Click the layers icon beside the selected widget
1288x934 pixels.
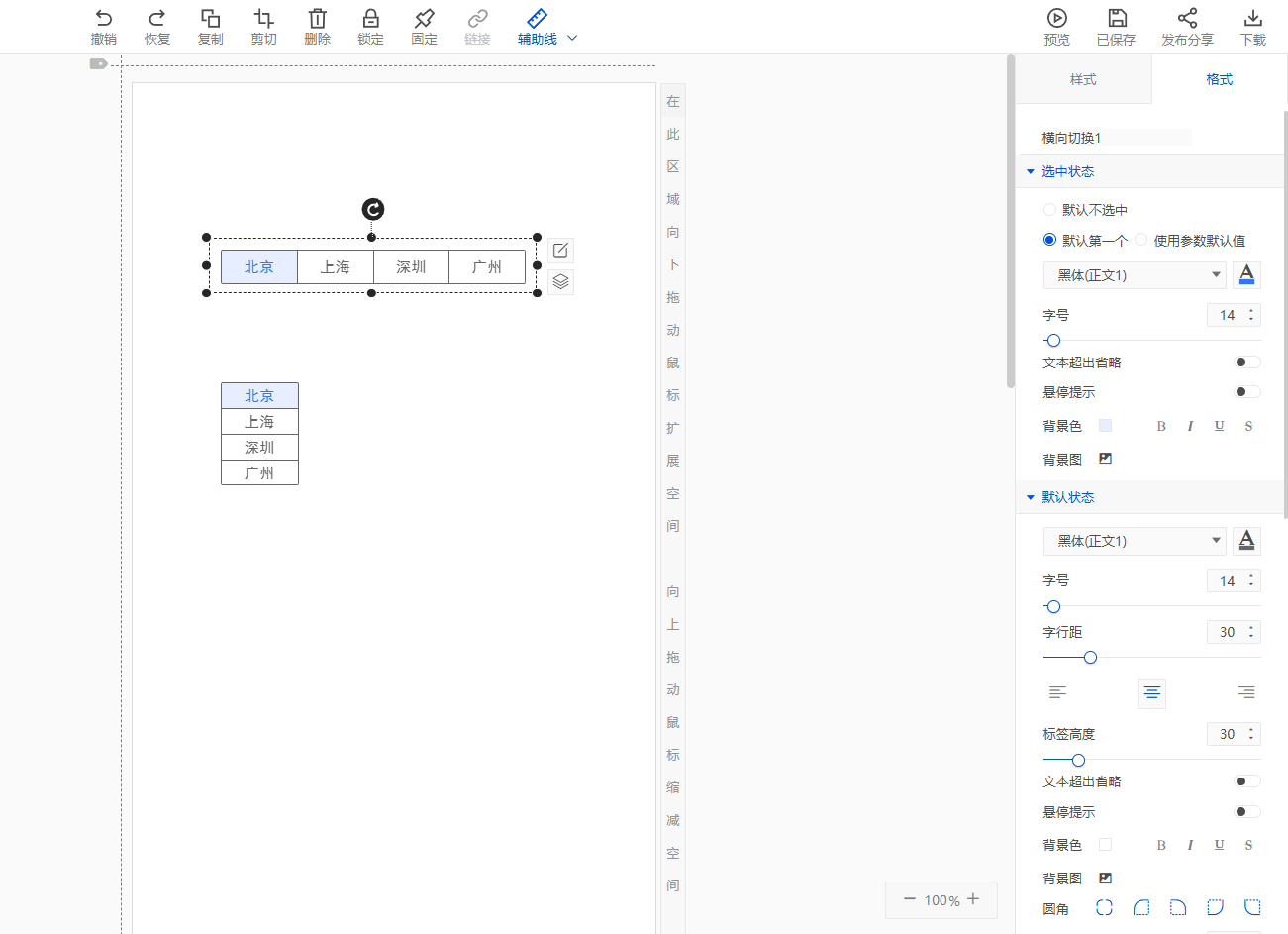(560, 282)
